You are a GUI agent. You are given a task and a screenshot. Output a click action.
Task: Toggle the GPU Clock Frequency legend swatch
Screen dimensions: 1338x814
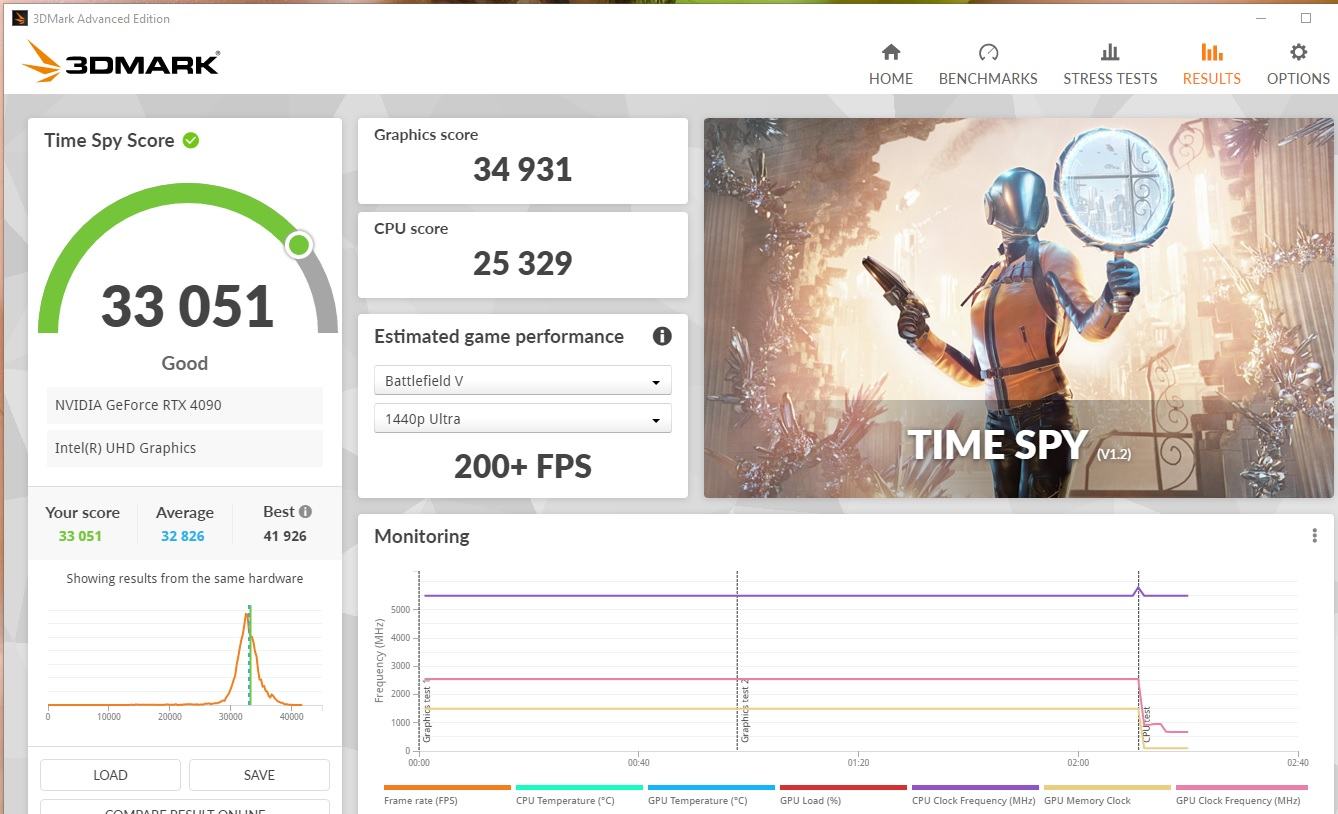tap(1241, 788)
